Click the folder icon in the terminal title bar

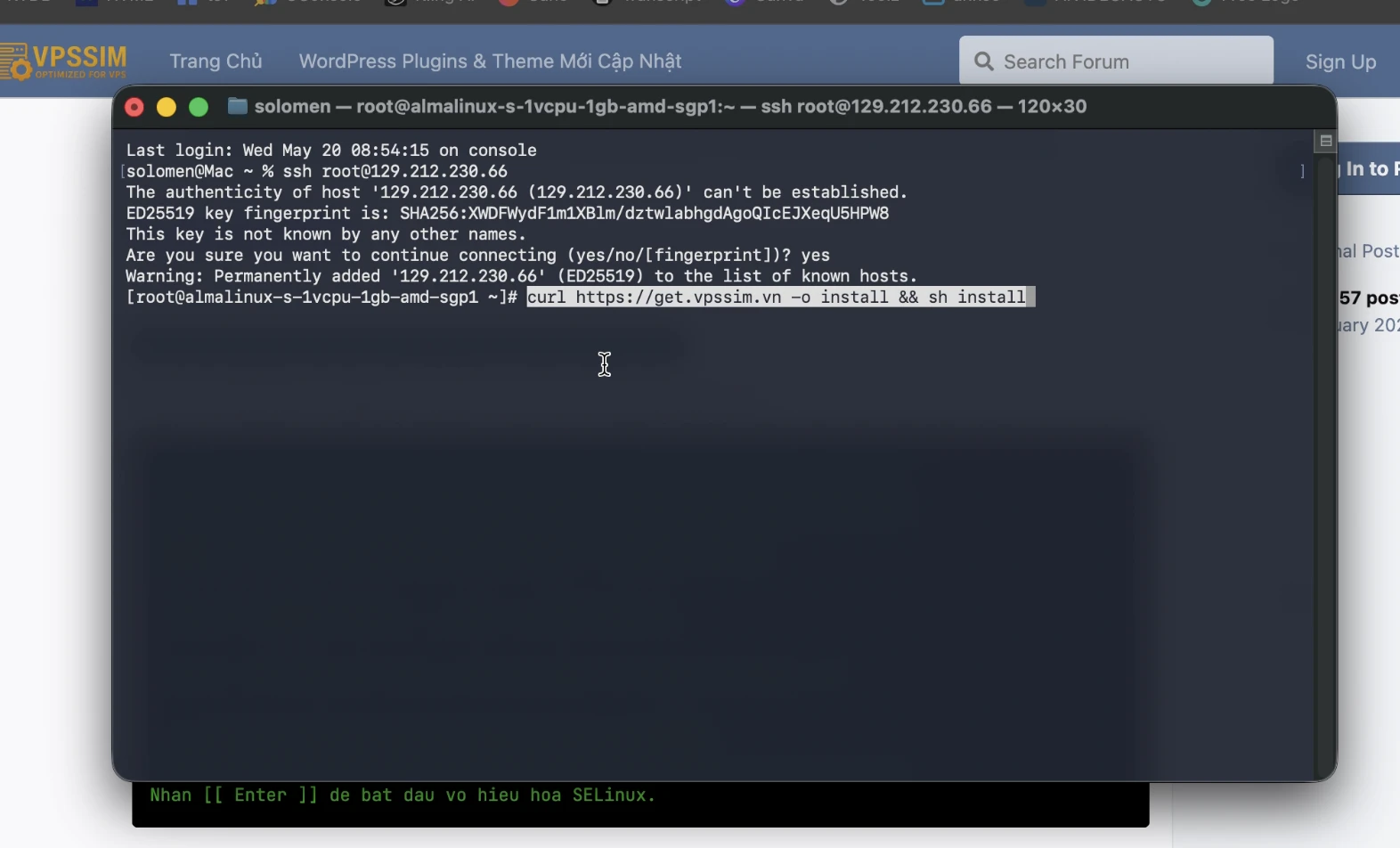pyautogui.click(x=237, y=106)
